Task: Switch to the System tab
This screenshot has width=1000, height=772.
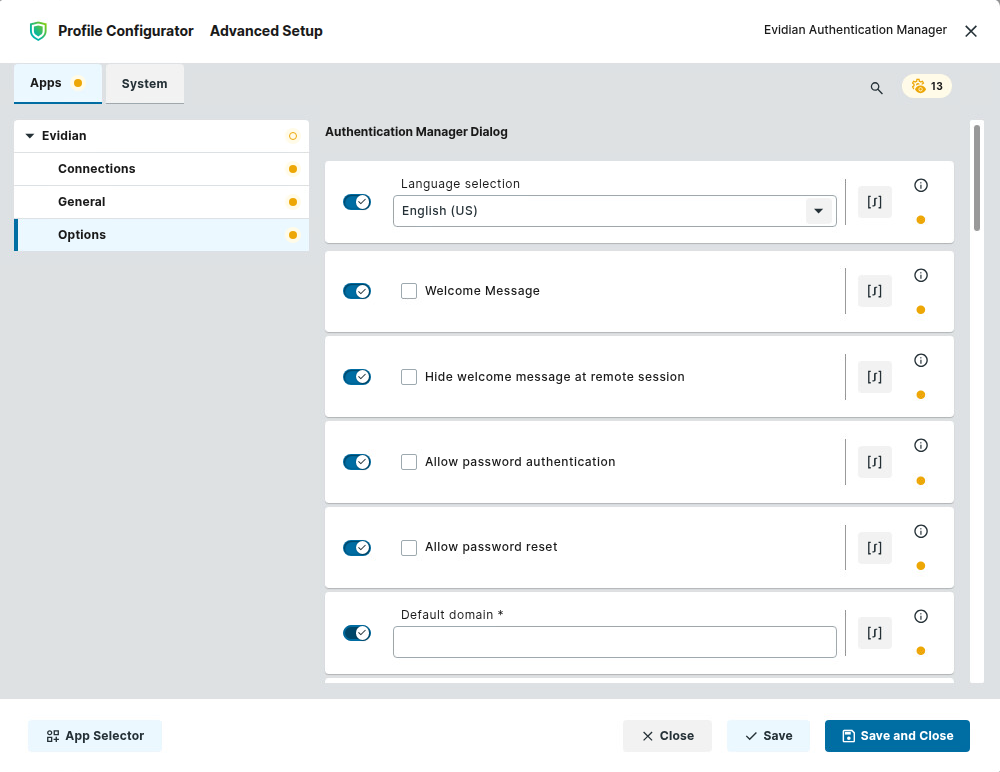Action: pos(145,84)
